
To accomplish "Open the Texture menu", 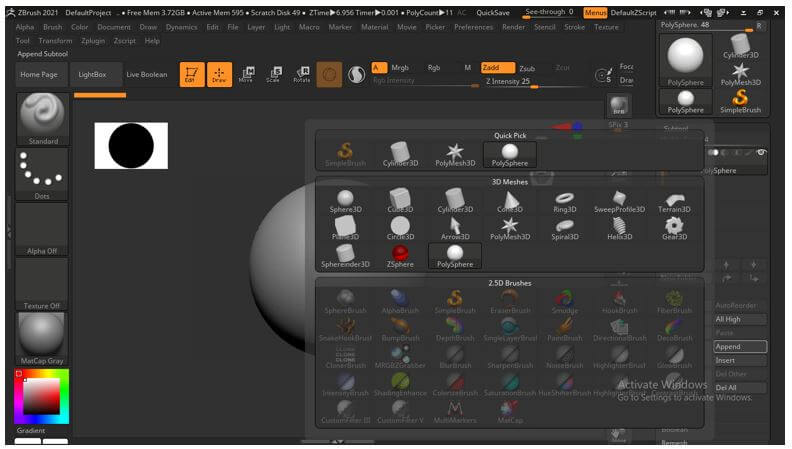I will point(606,27).
